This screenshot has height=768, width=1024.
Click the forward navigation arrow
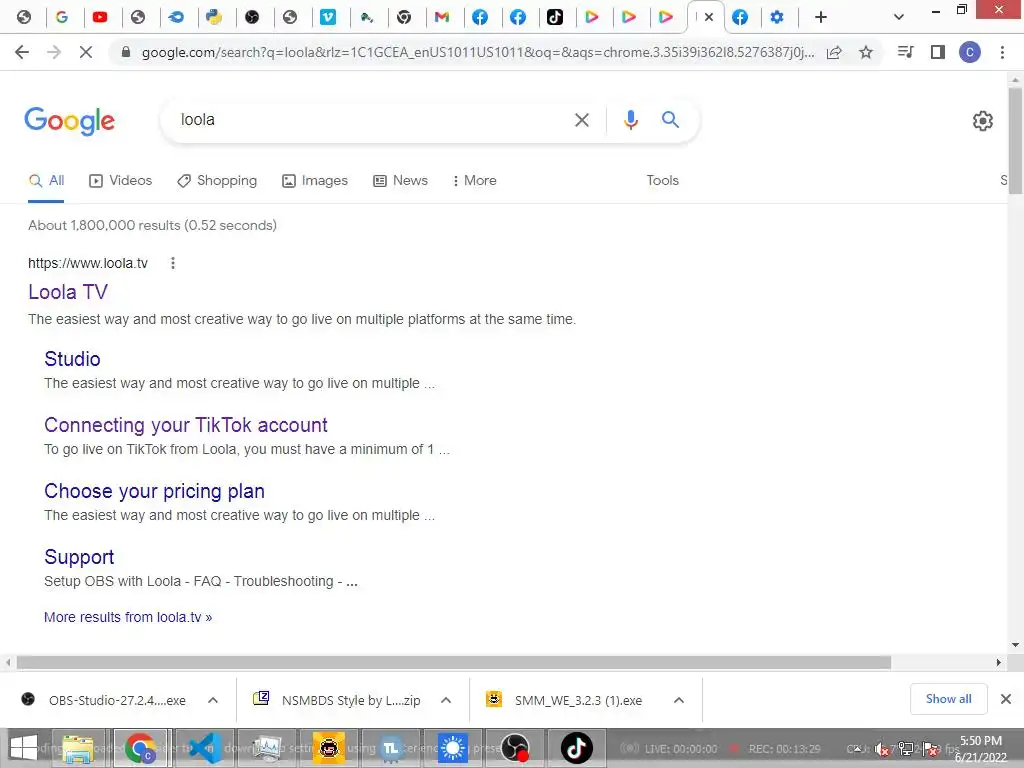(x=54, y=52)
